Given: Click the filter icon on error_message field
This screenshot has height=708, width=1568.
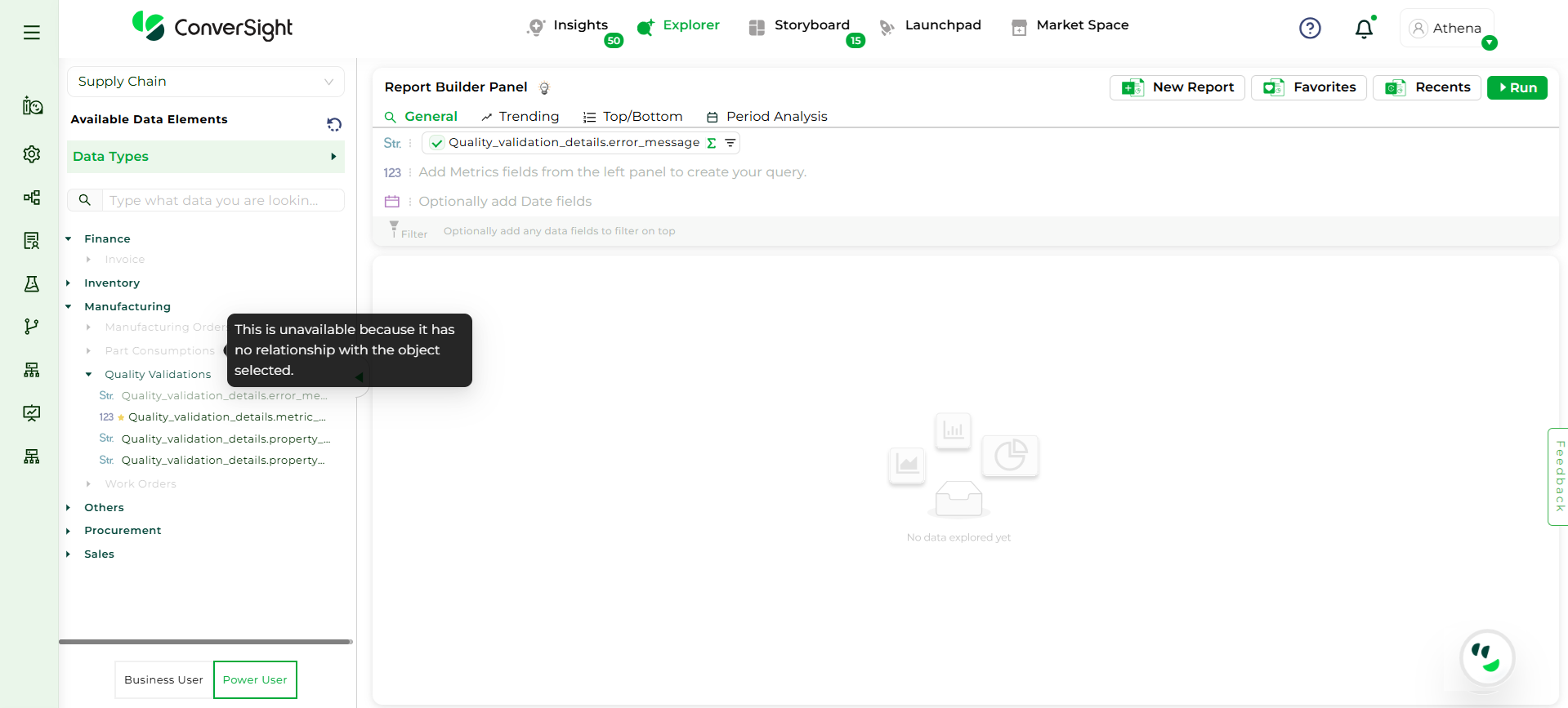Looking at the screenshot, I should pos(730,143).
